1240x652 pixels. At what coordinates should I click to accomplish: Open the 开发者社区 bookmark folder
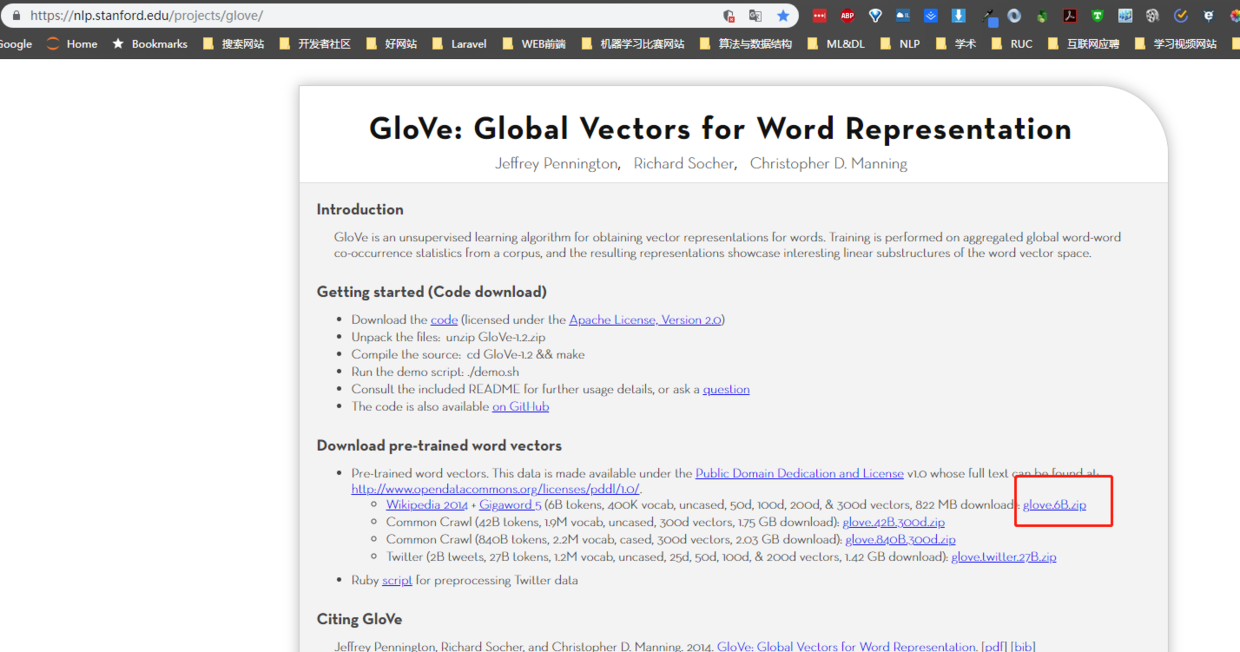tap(315, 44)
